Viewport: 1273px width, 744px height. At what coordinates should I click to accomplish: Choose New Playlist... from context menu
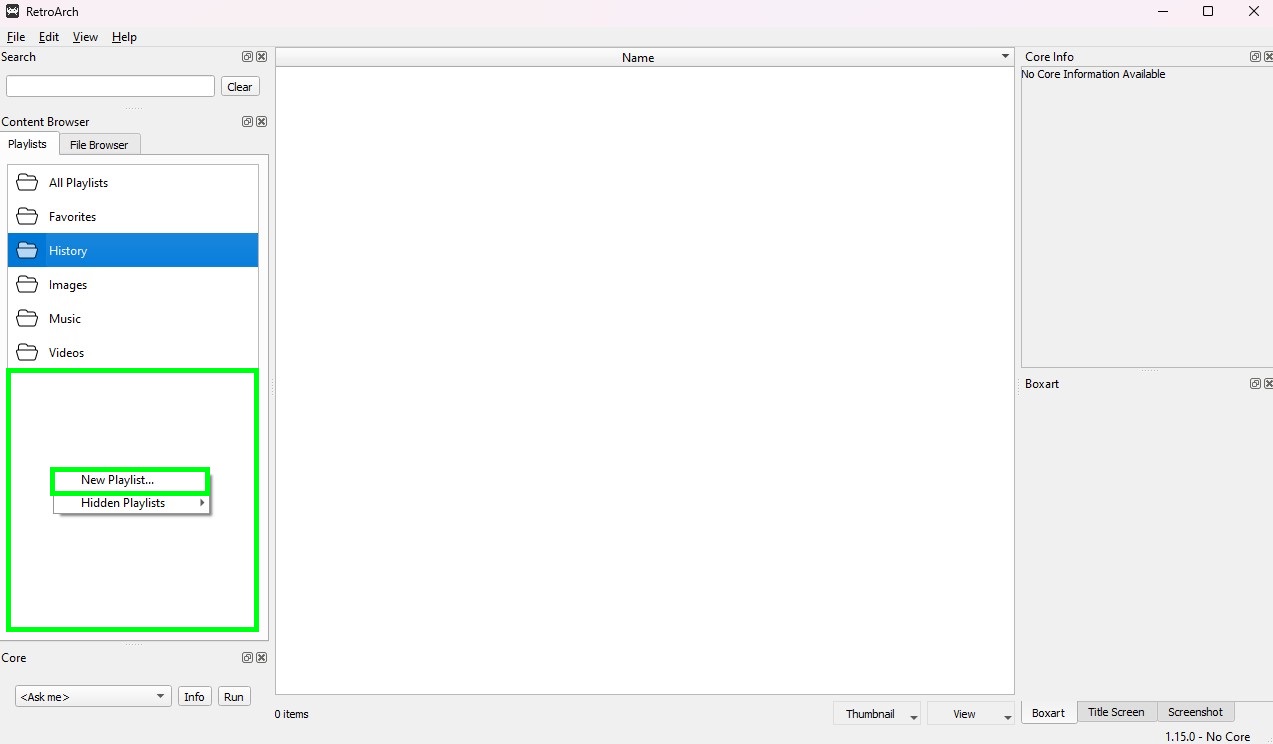pyautogui.click(x=130, y=480)
